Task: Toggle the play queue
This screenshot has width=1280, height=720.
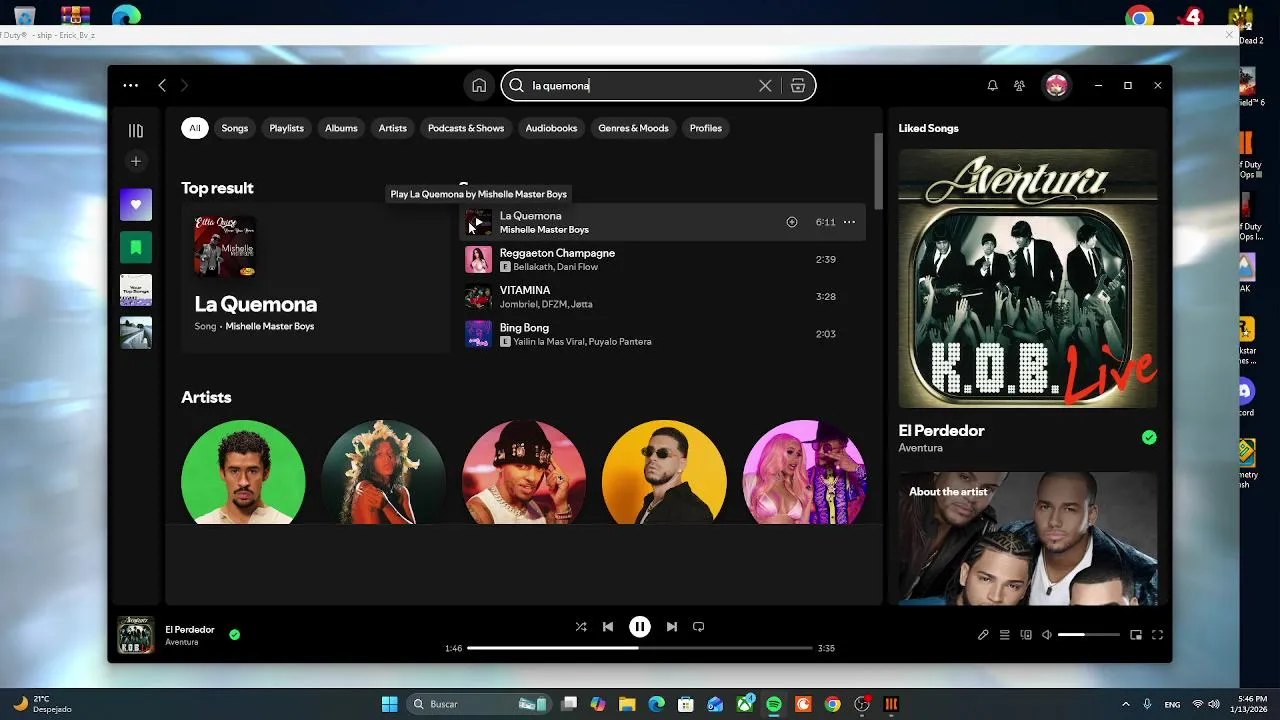Action: coord(1004,635)
